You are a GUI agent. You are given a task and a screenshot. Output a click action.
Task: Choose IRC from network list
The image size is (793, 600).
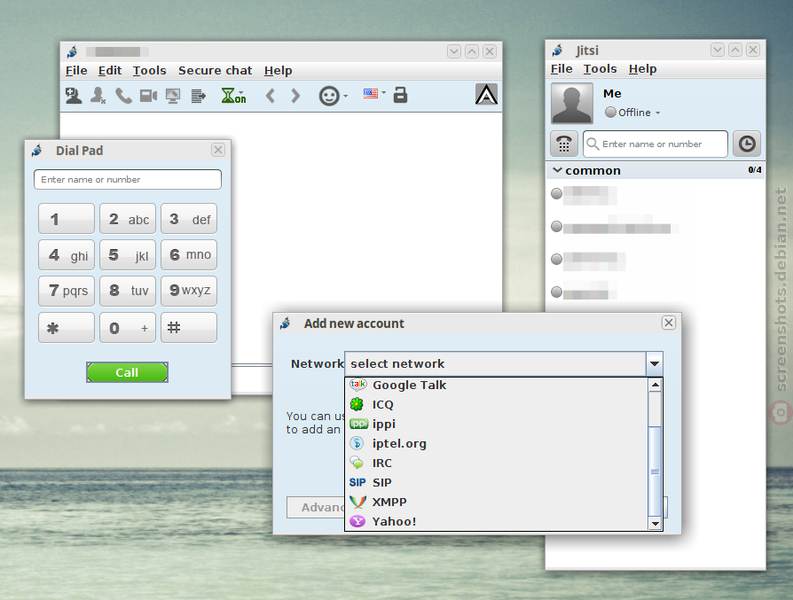496,463
